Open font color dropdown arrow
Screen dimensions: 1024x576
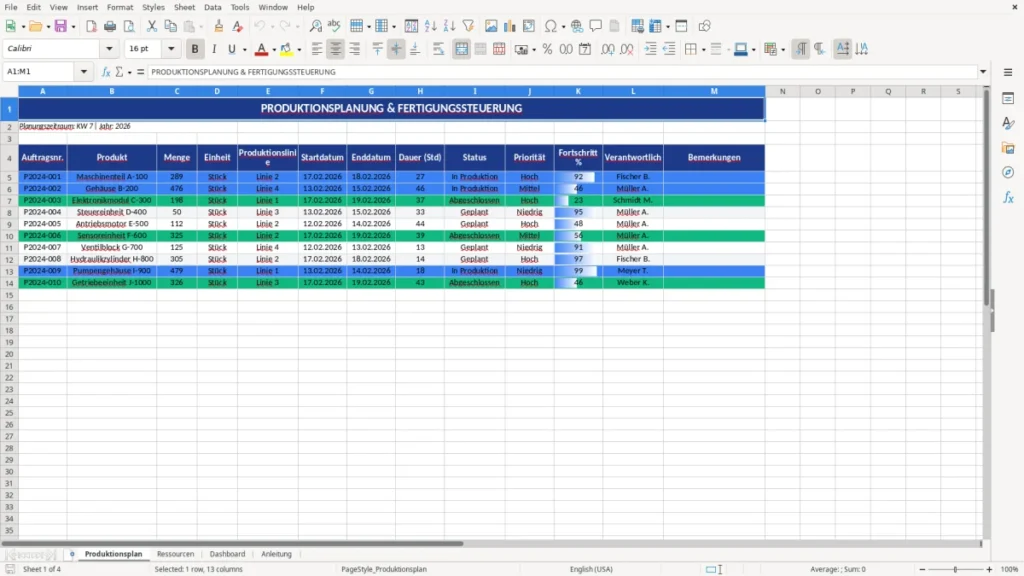coord(274,49)
